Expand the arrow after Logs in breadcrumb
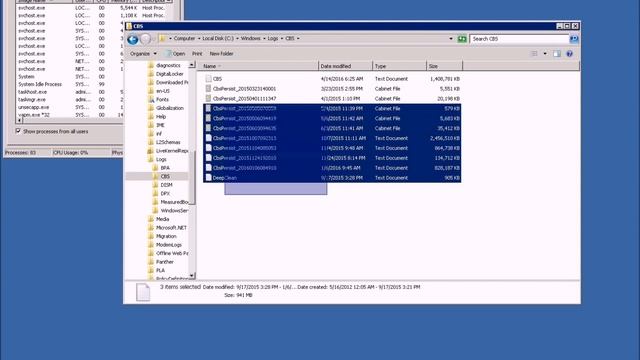 click(x=282, y=38)
